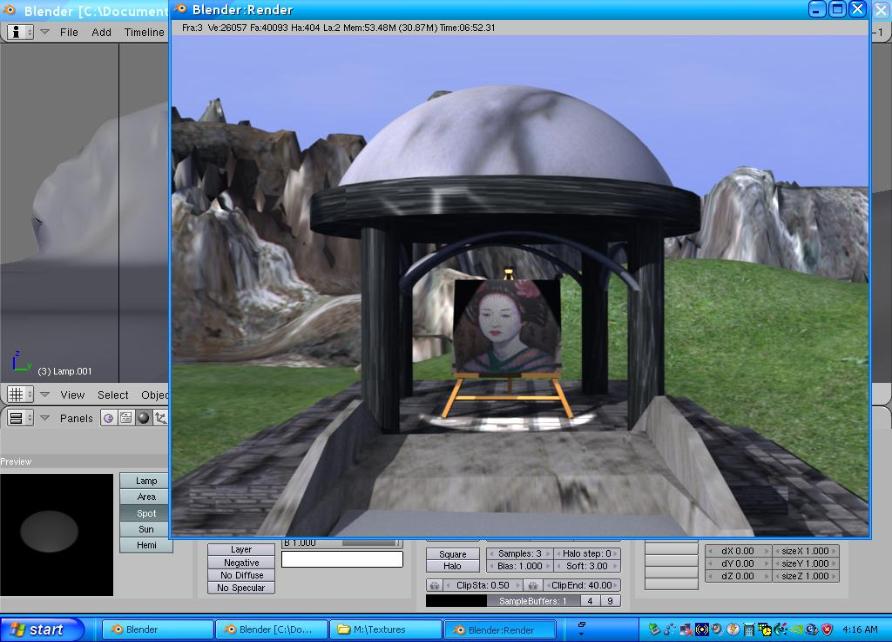Collapse the 3D view header menu triangle
The height and width of the screenshot is (642, 892).
point(45,395)
